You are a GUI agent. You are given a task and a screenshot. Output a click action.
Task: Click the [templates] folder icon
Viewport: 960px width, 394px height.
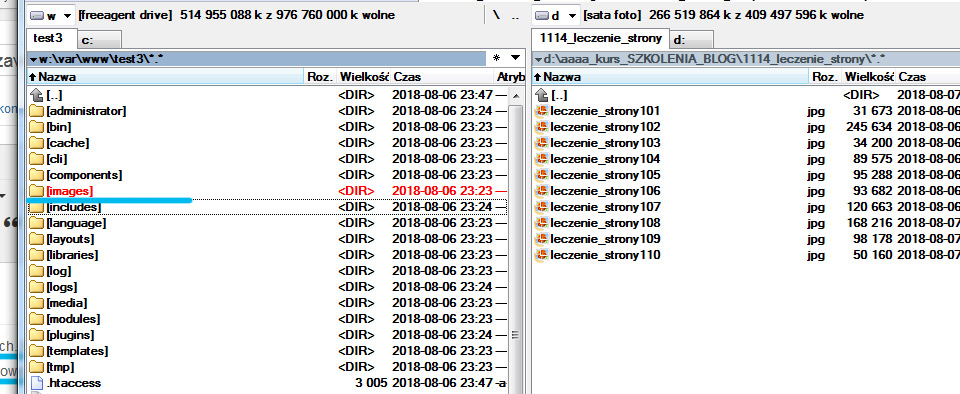coord(37,351)
